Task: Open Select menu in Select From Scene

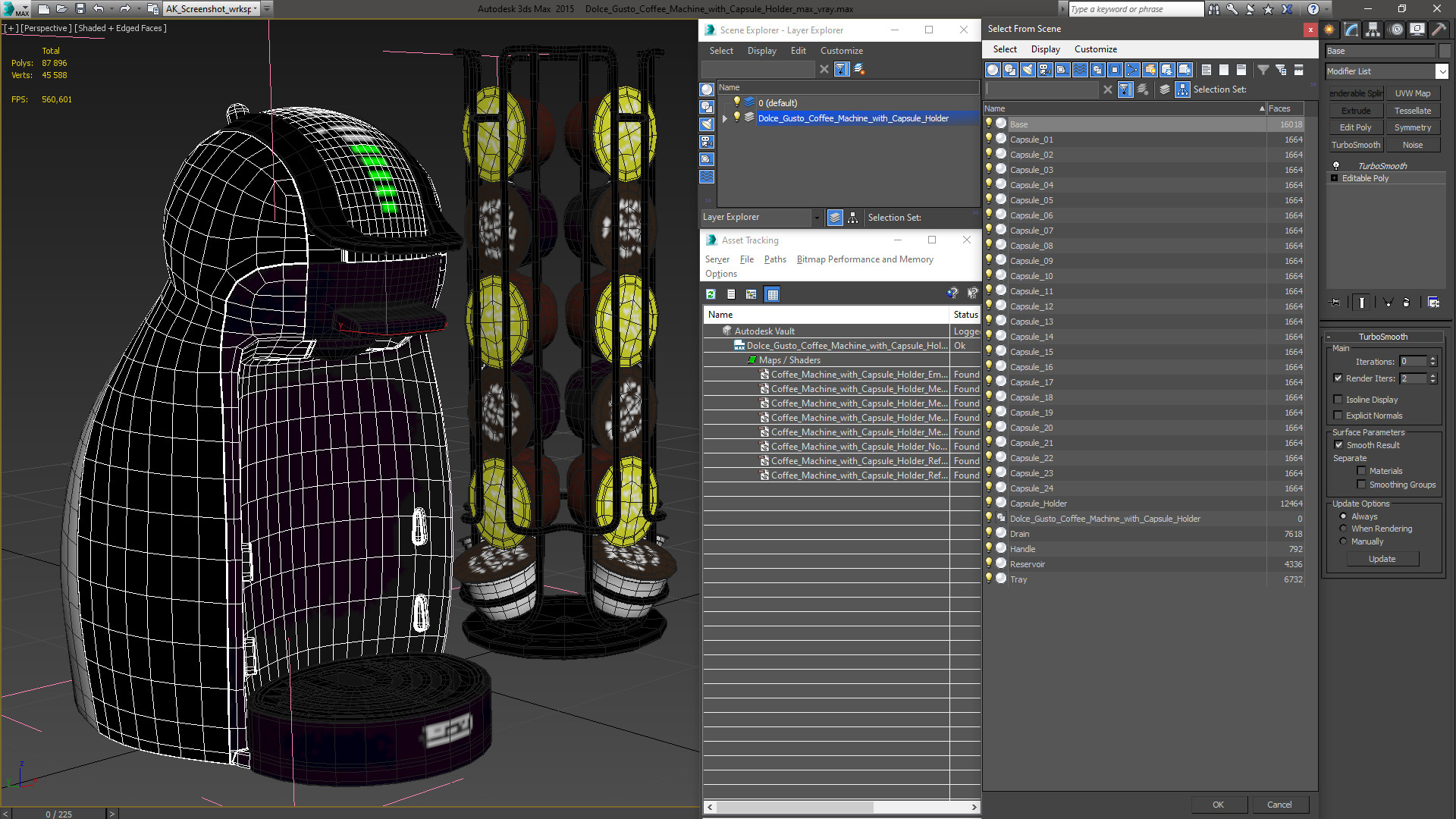Action: point(1005,49)
